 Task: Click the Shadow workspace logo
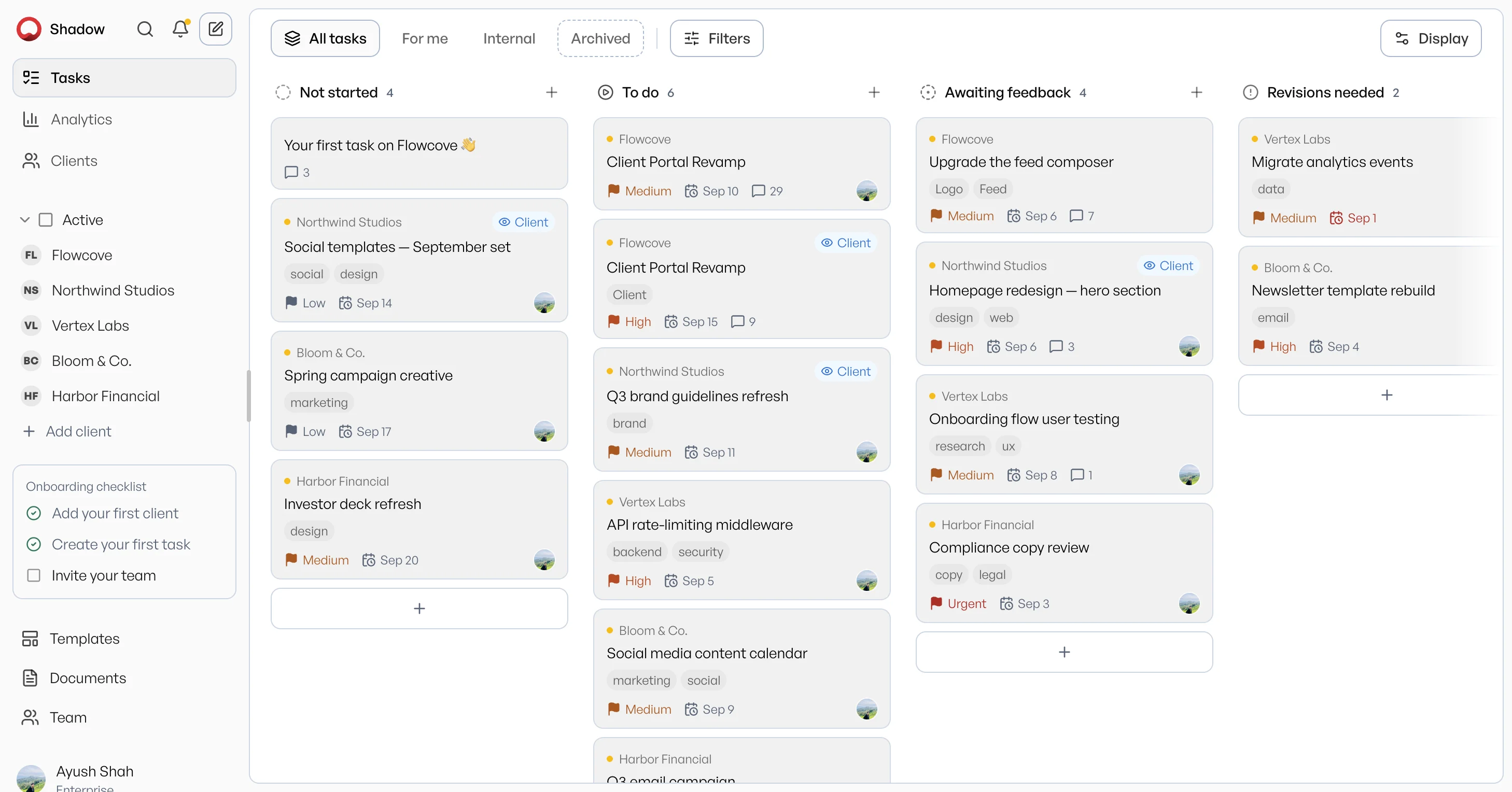[29, 29]
